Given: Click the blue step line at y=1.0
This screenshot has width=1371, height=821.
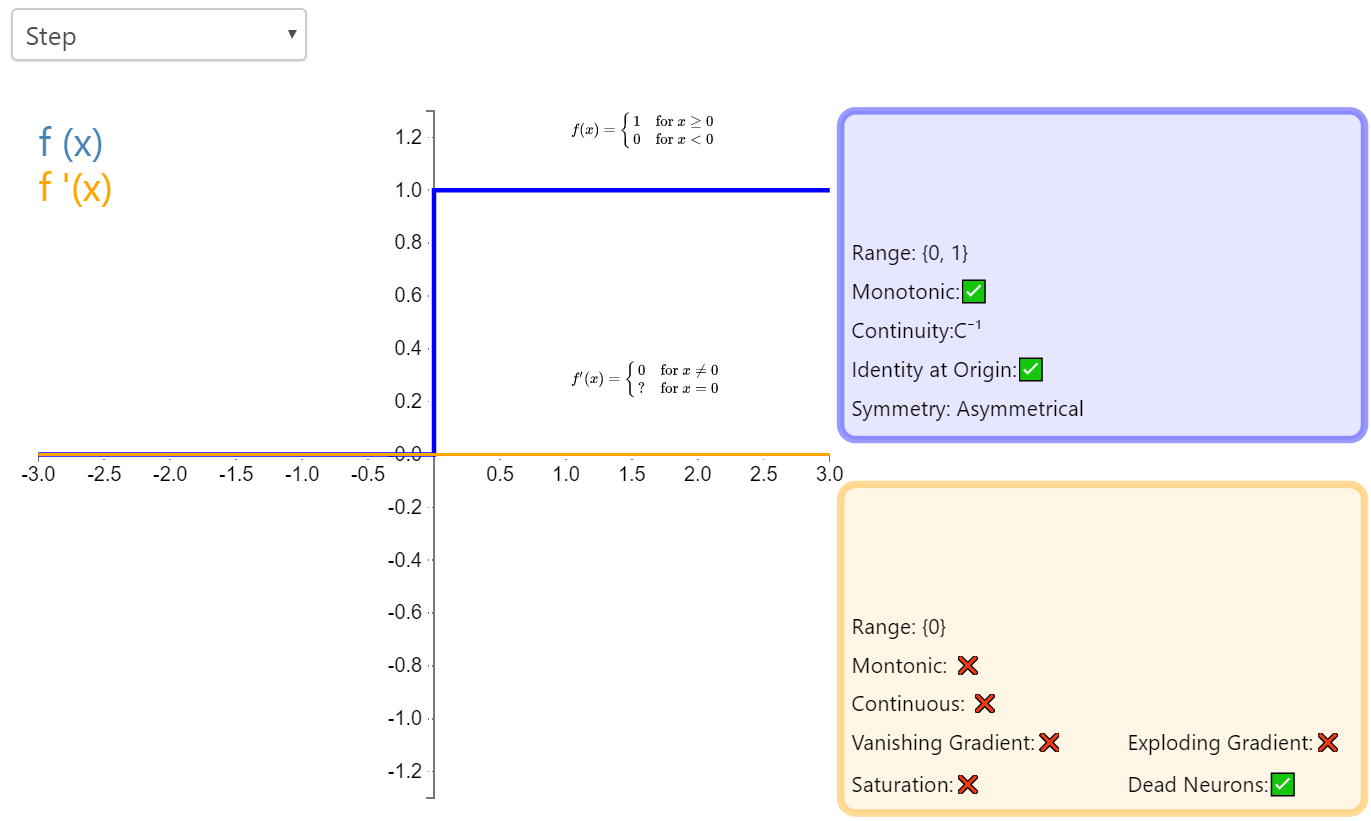Looking at the screenshot, I should pyautogui.click(x=630, y=190).
